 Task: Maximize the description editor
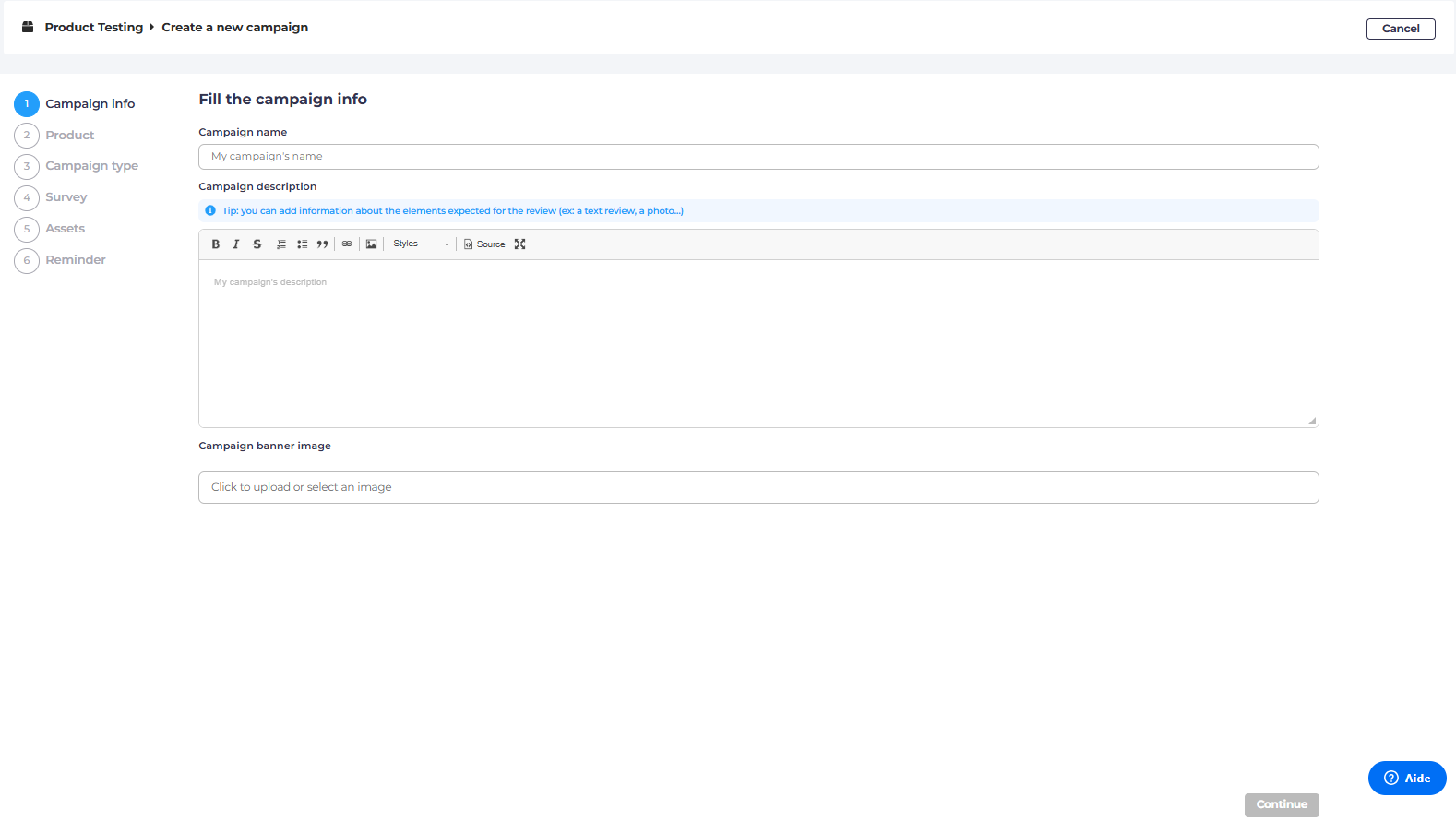pyautogui.click(x=520, y=244)
